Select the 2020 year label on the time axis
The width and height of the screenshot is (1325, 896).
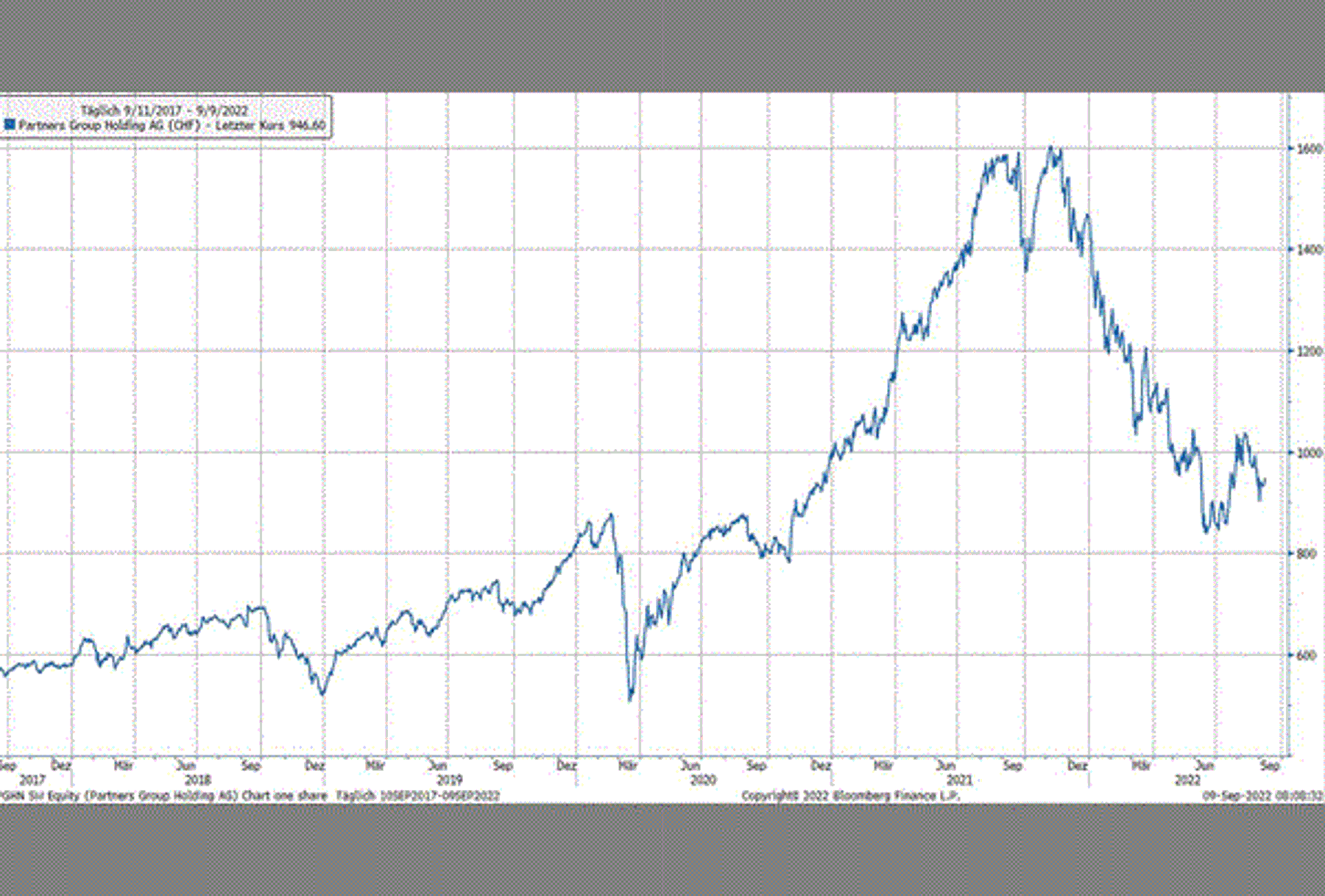click(703, 780)
